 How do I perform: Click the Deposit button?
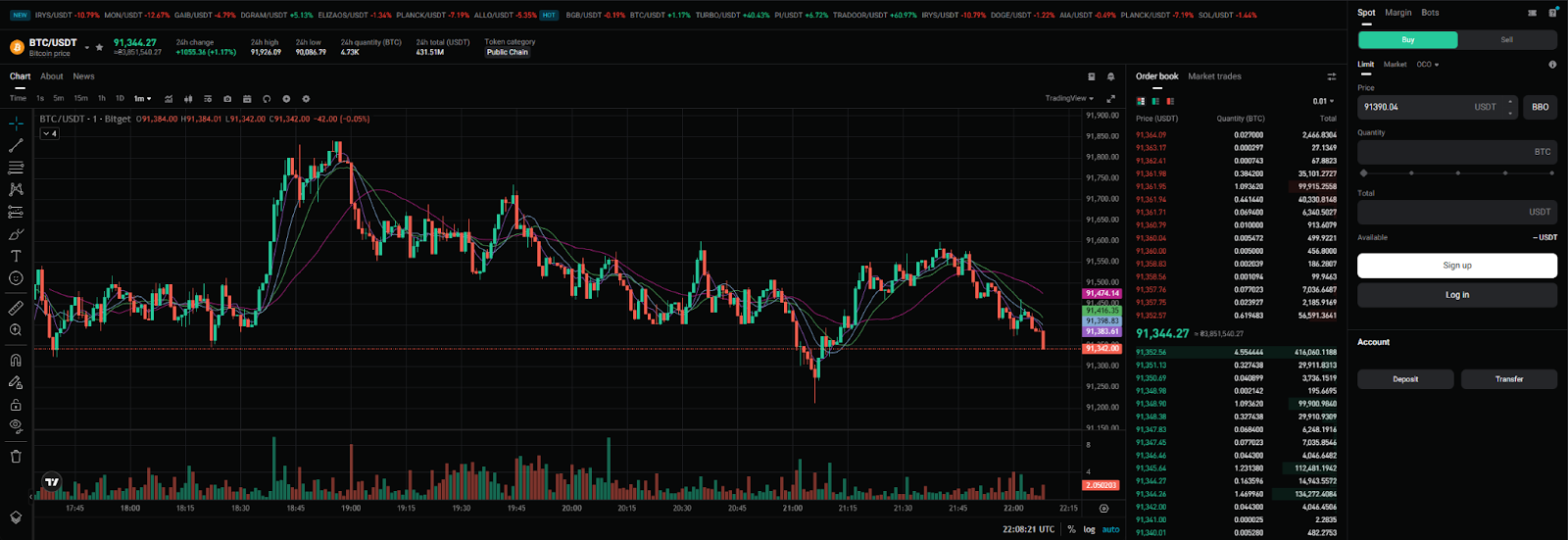(x=1405, y=379)
